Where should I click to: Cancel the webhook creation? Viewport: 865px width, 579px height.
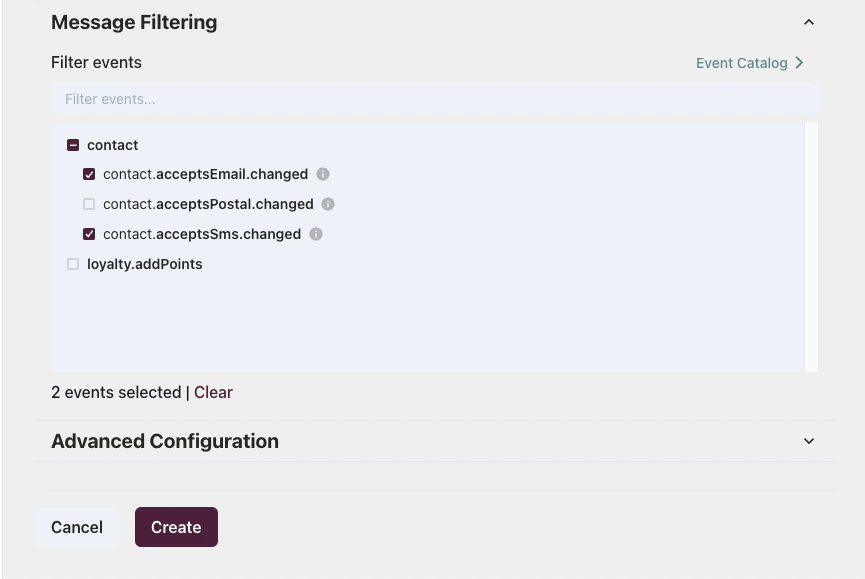click(x=77, y=527)
